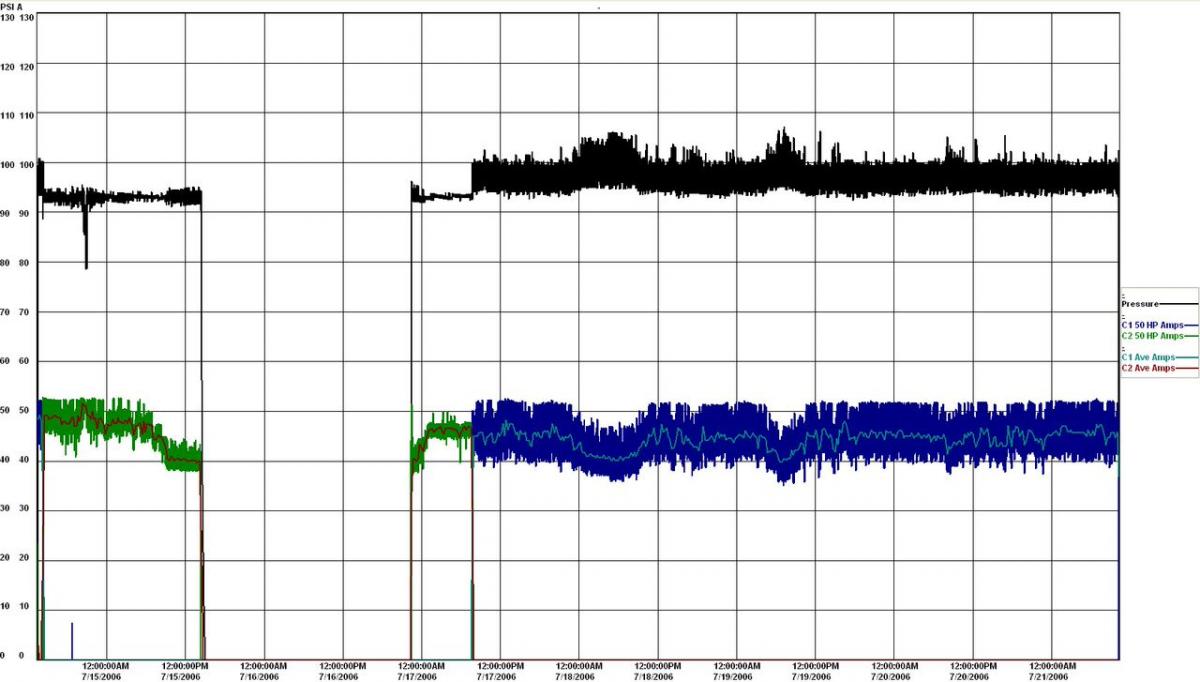The image size is (1200, 682).
Task: Click the 12:00:00AM 7/19/2006 time label
Action: click(x=737, y=671)
